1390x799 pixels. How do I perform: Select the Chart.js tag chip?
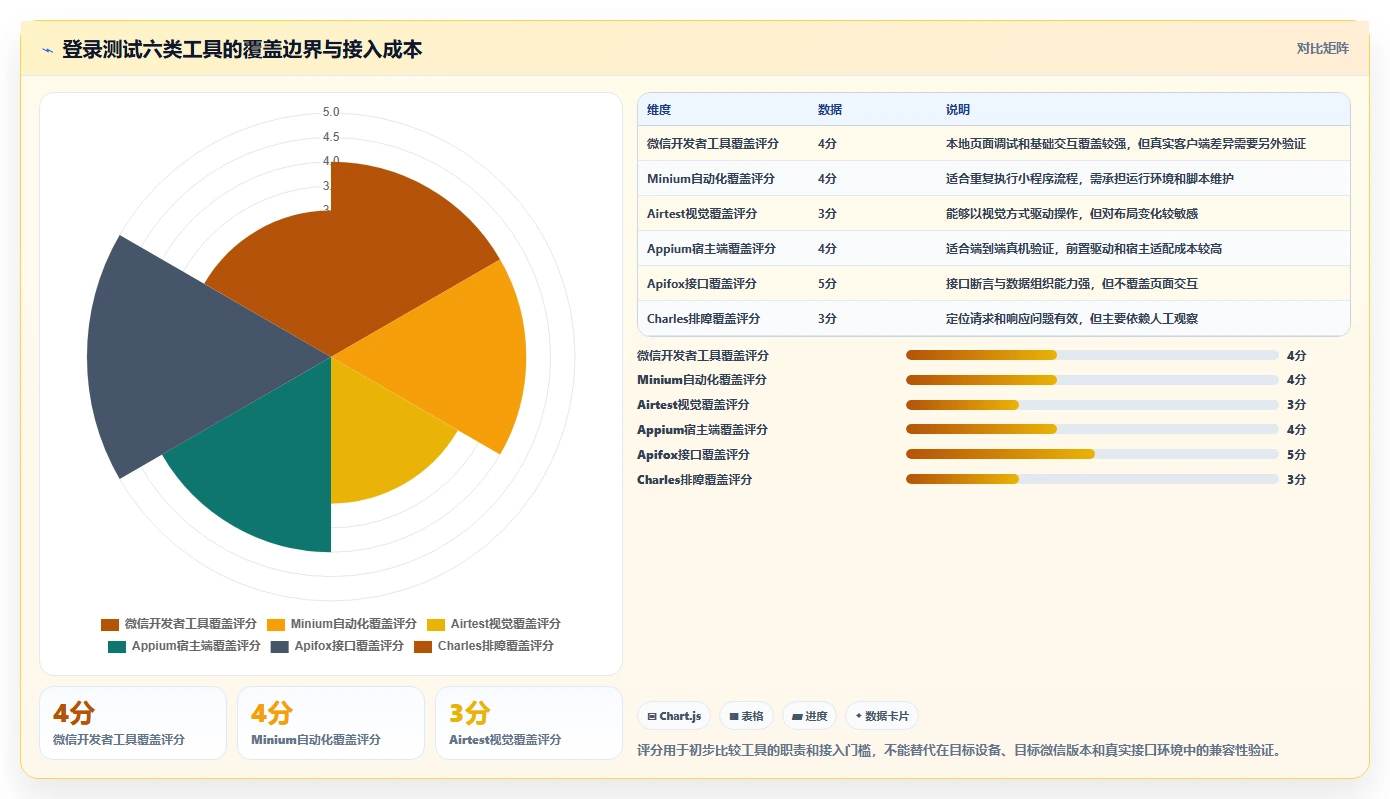[x=674, y=716]
